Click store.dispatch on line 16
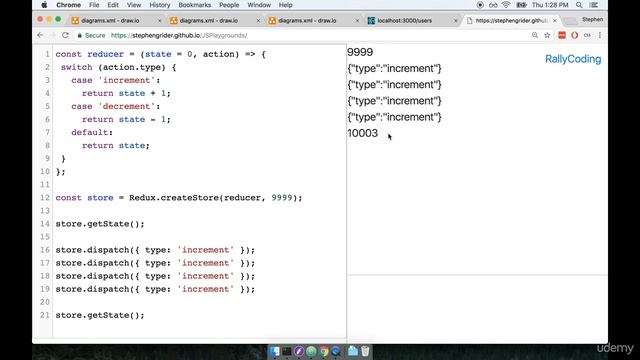640x360 pixels. [x=155, y=250]
